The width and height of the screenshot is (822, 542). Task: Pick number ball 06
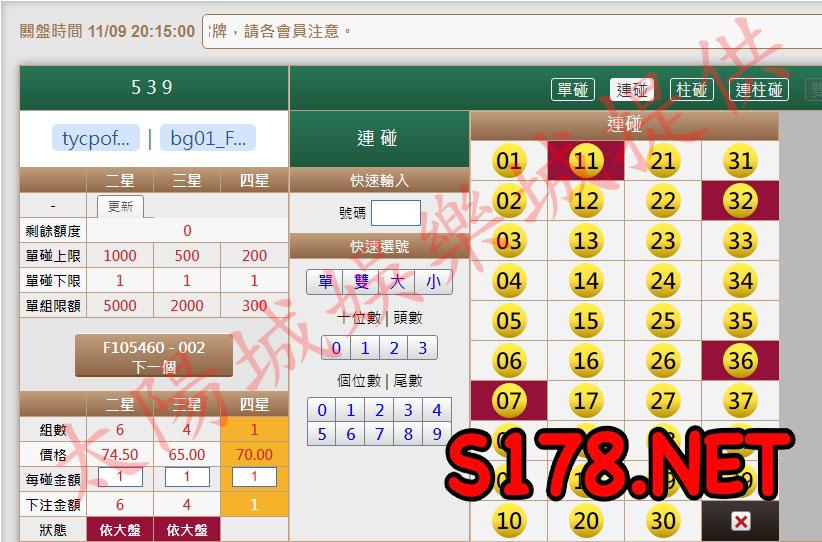click(509, 361)
